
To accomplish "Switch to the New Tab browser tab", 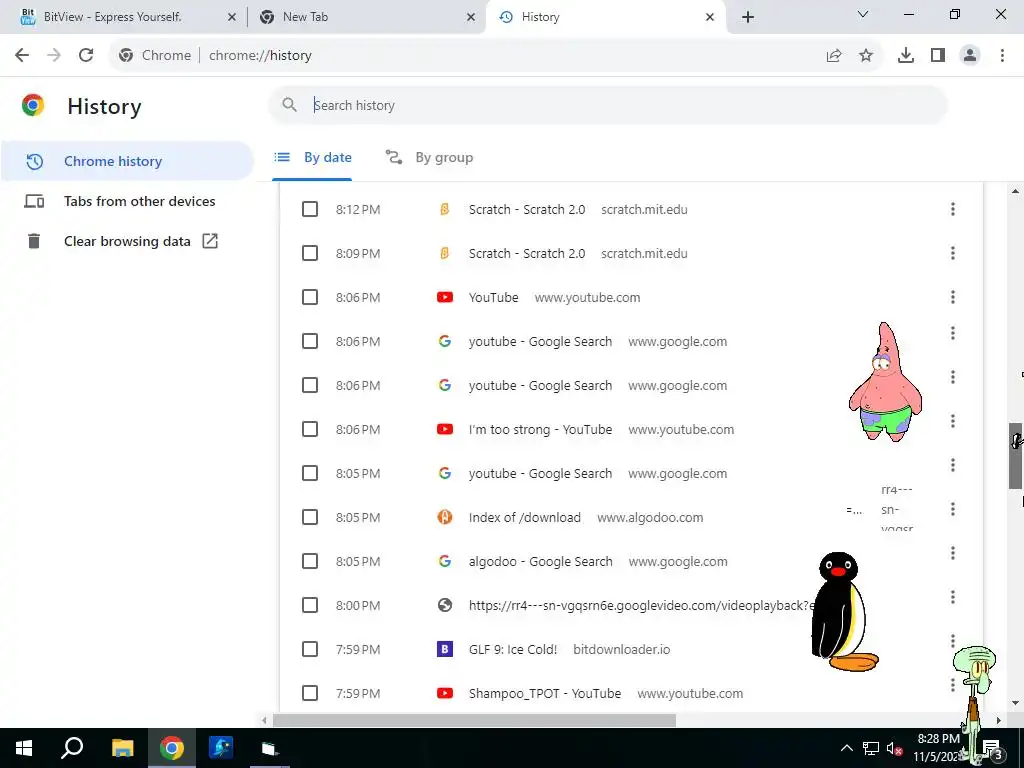I will (x=366, y=17).
